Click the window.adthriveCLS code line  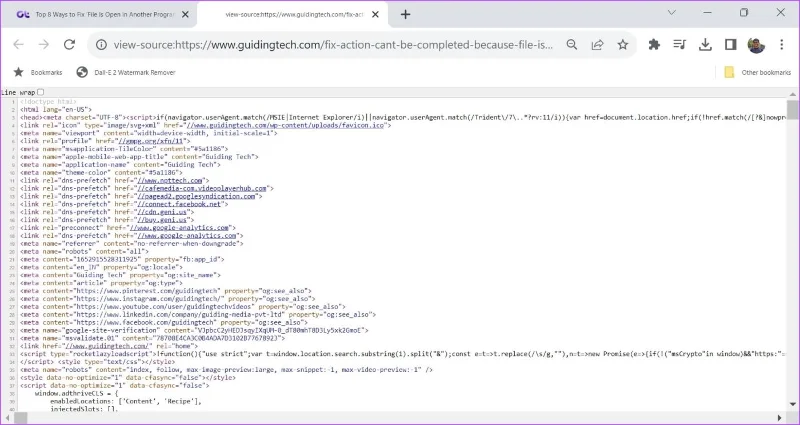tap(77, 393)
